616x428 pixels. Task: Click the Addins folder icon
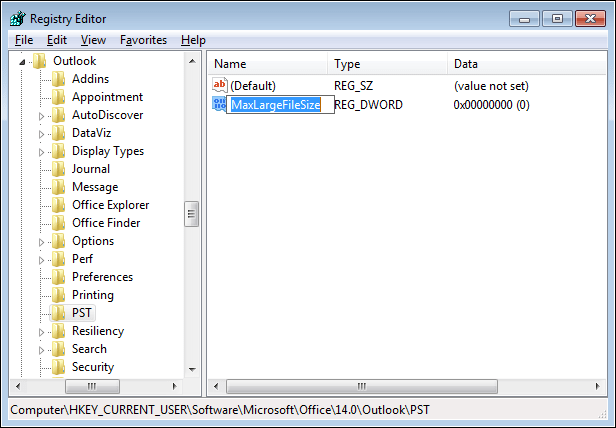click(59, 79)
